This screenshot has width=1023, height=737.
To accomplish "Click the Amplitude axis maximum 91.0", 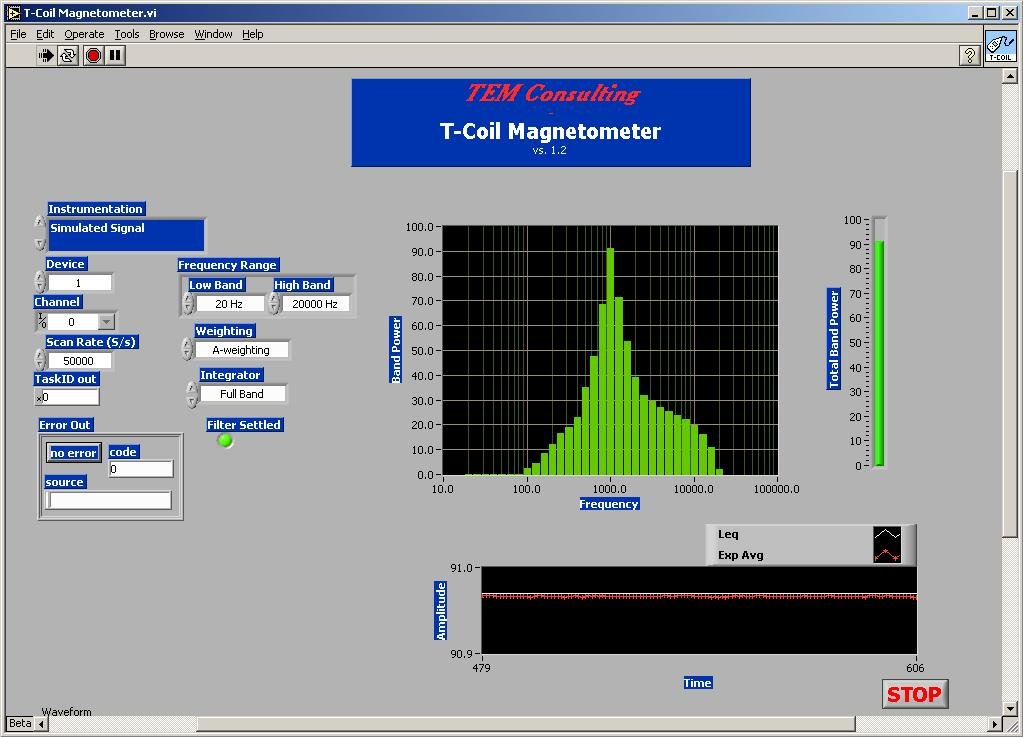I will point(461,568).
